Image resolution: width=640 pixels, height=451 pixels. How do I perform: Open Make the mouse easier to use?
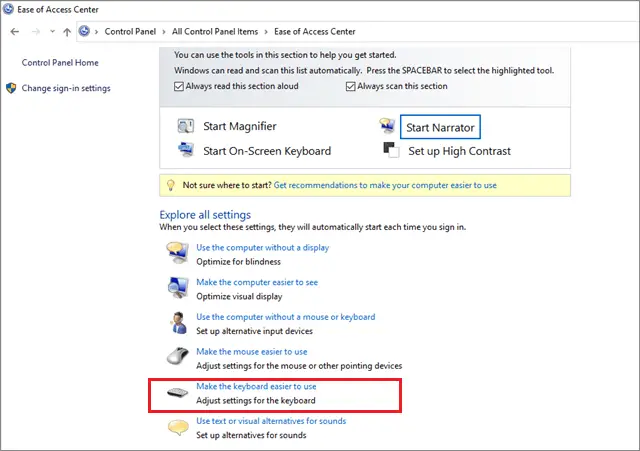point(251,351)
